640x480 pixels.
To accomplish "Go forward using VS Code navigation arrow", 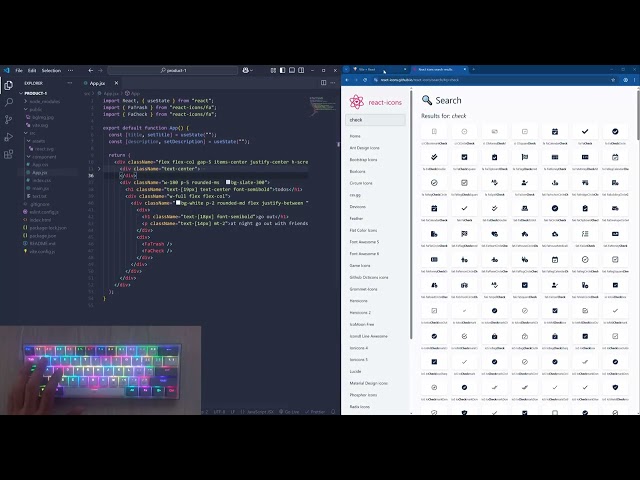I will [100, 71].
